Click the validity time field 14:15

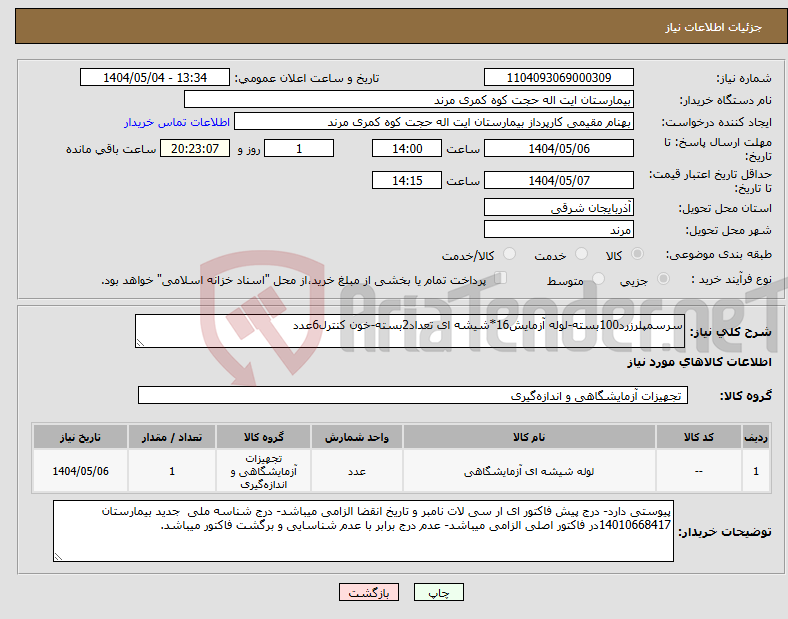(x=407, y=180)
